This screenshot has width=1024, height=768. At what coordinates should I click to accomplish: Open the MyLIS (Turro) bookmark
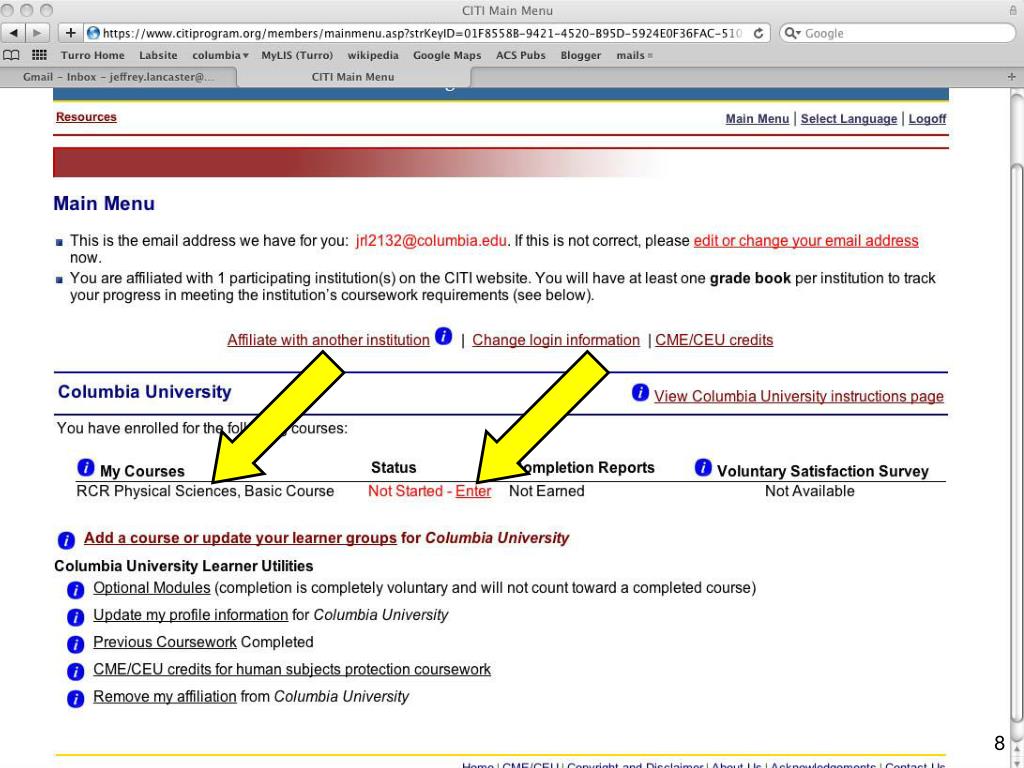coord(297,56)
